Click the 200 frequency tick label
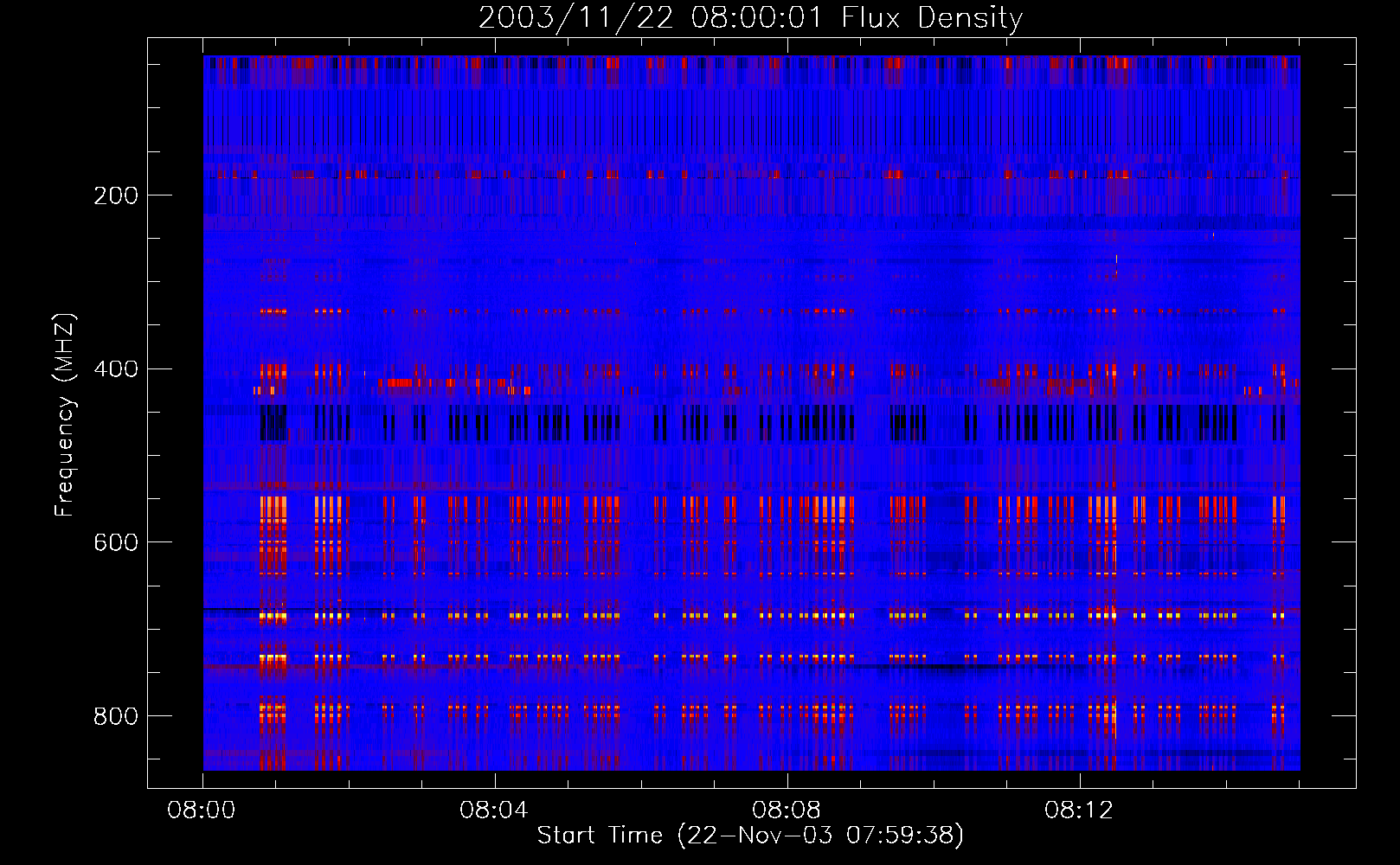This screenshot has height=865, width=1400. pyautogui.click(x=116, y=195)
